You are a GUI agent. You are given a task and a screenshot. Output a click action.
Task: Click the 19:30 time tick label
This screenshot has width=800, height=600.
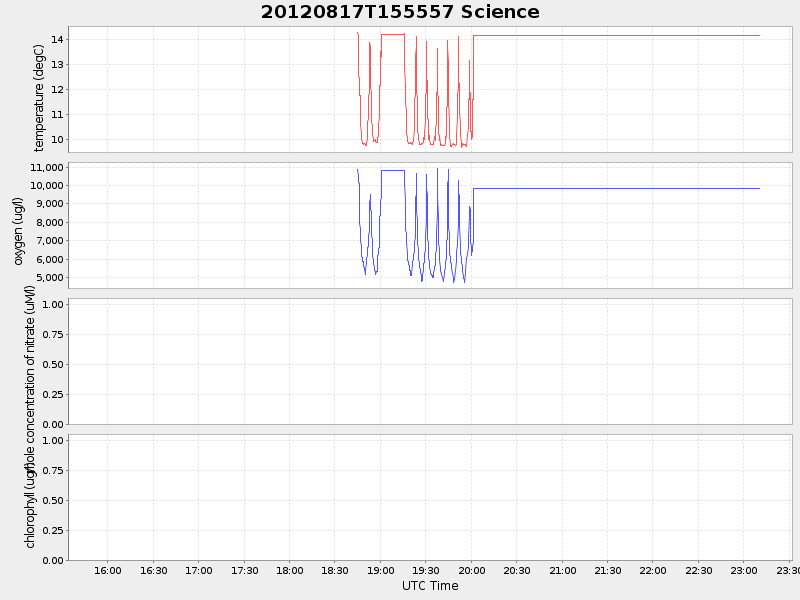pyautogui.click(x=426, y=570)
